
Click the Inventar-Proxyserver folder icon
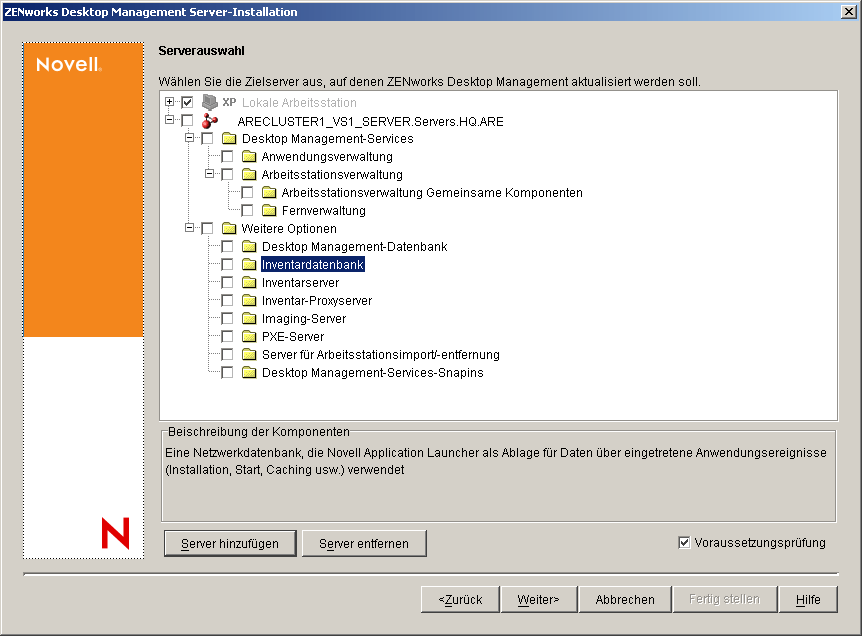(249, 301)
